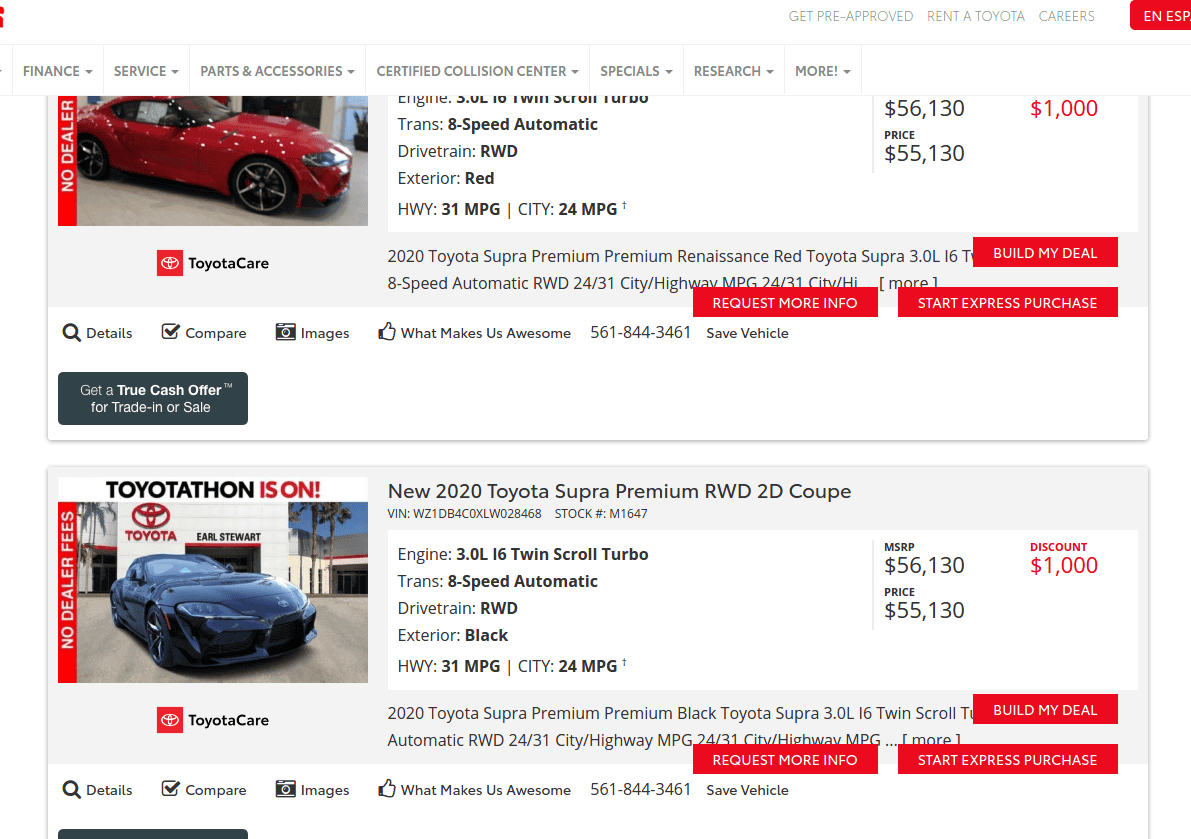The image size is (1191, 839).
Task: Start express purchase for black Supra
Action: pos(1007,760)
